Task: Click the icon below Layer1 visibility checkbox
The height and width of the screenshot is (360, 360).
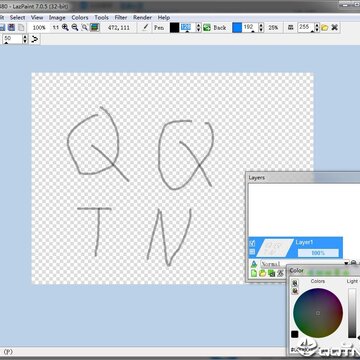Action: [x=252, y=252]
